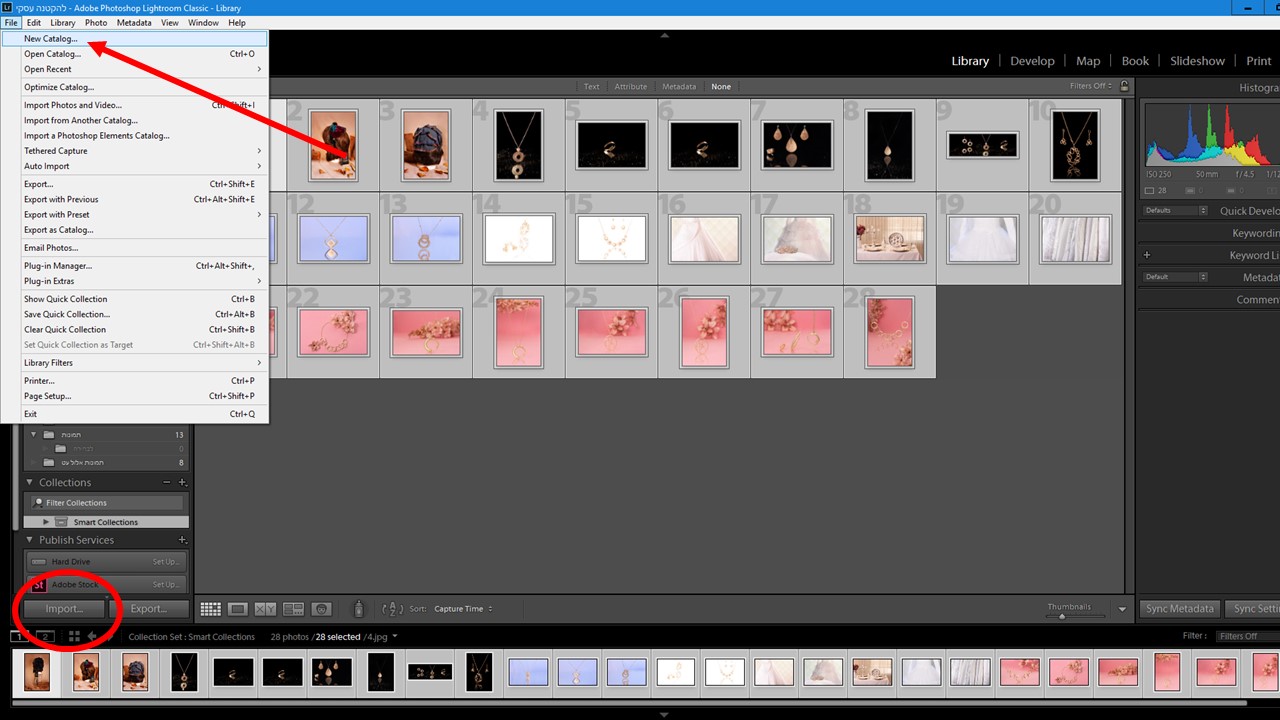Screen dimensions: 1280x720
Task: Open the Filters Off dropdown above the grid
Action: (x=1092, y=86)
